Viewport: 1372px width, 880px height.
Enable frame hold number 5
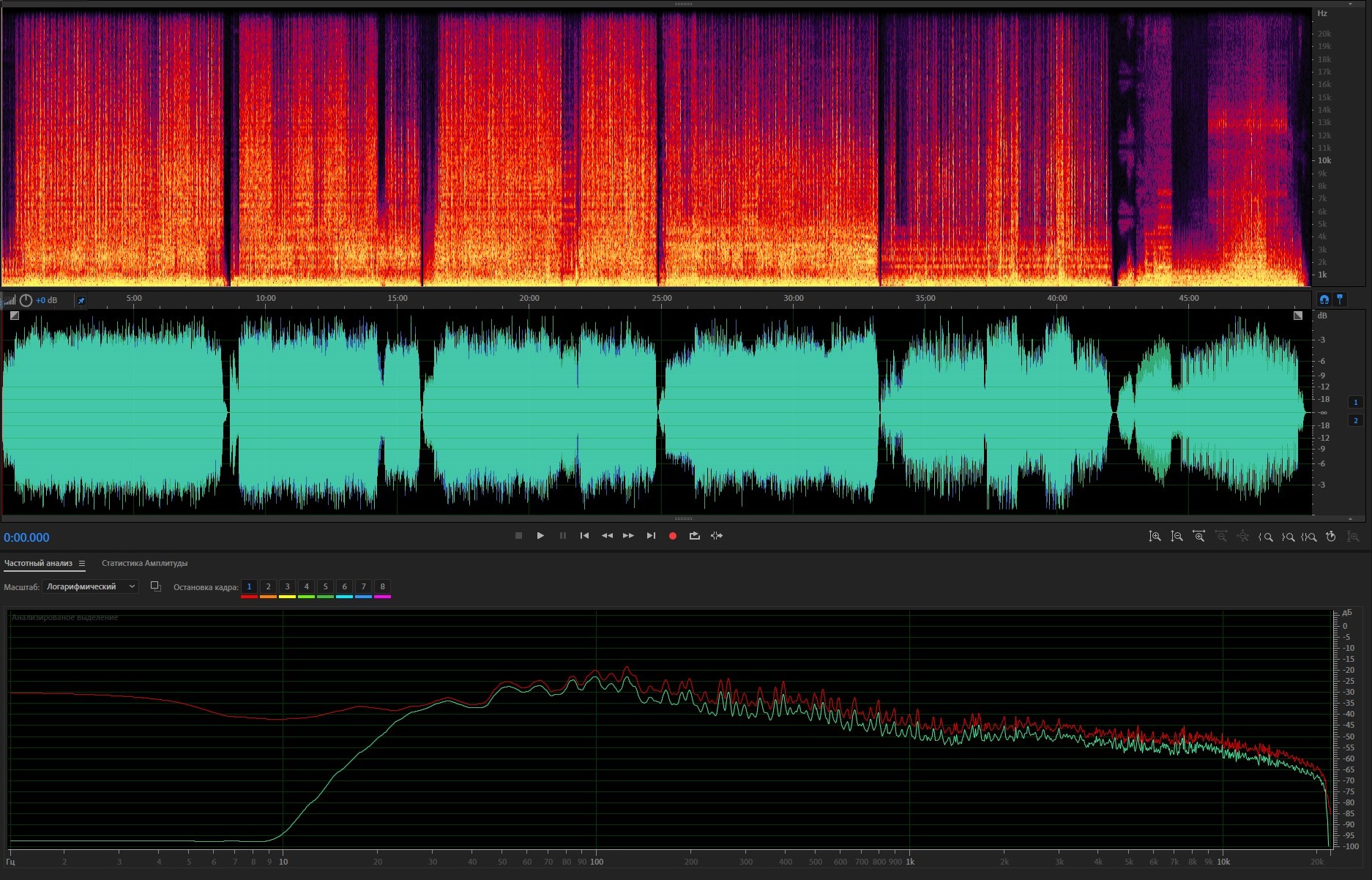325,586
